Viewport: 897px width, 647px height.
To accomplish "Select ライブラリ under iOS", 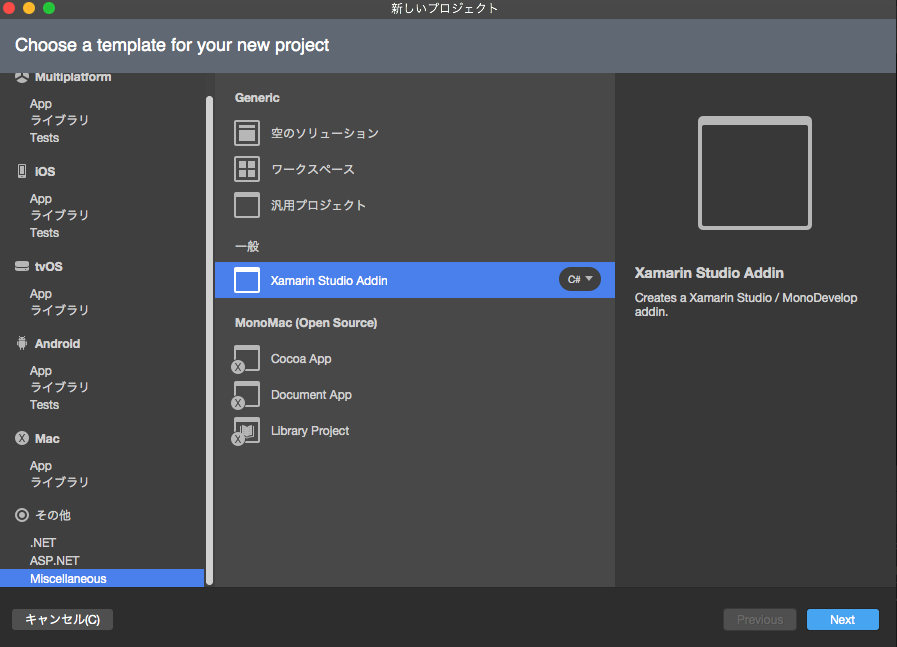I will [x=59, y=215].
